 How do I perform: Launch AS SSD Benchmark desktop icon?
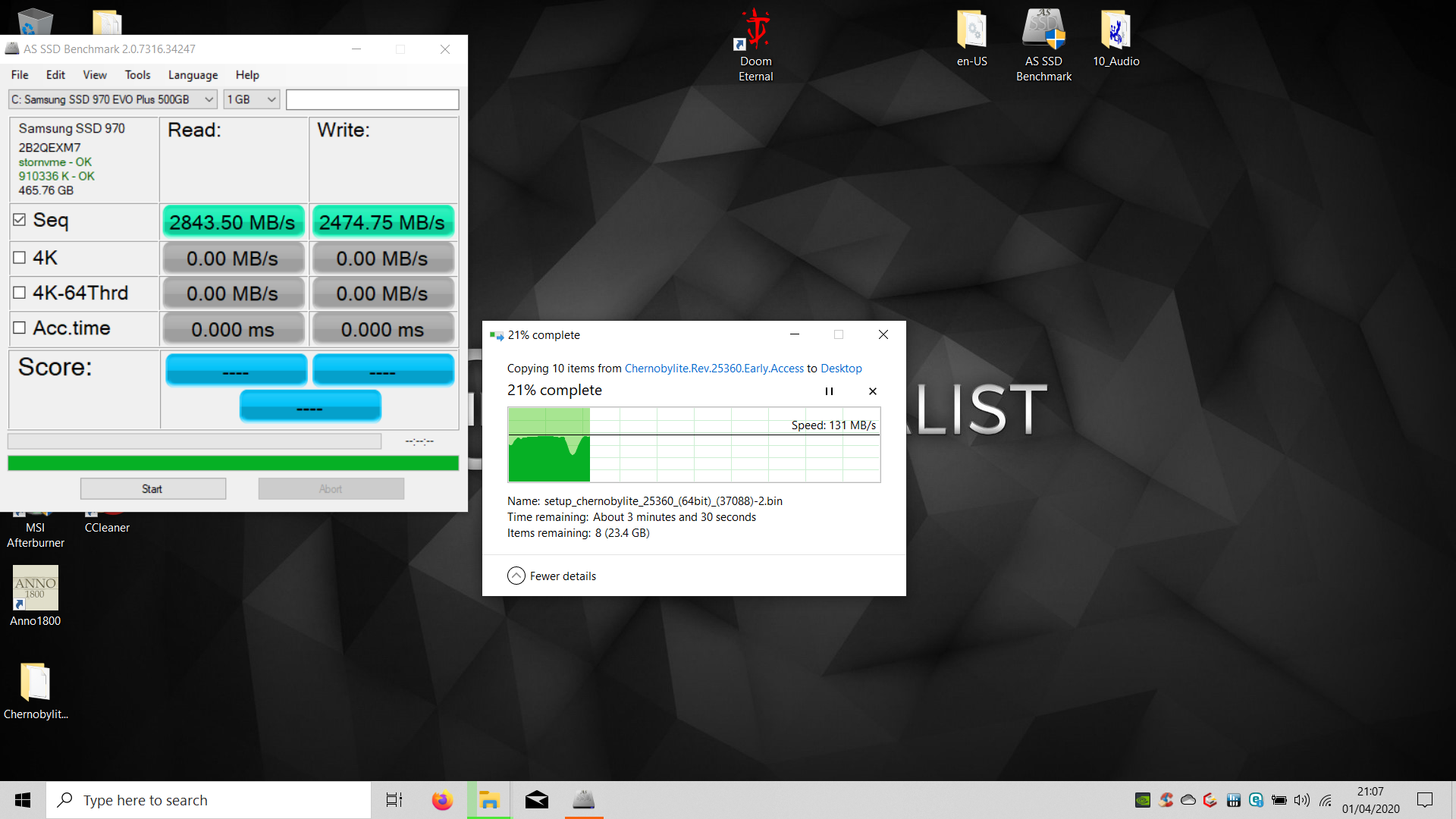tap(1043, 44)
